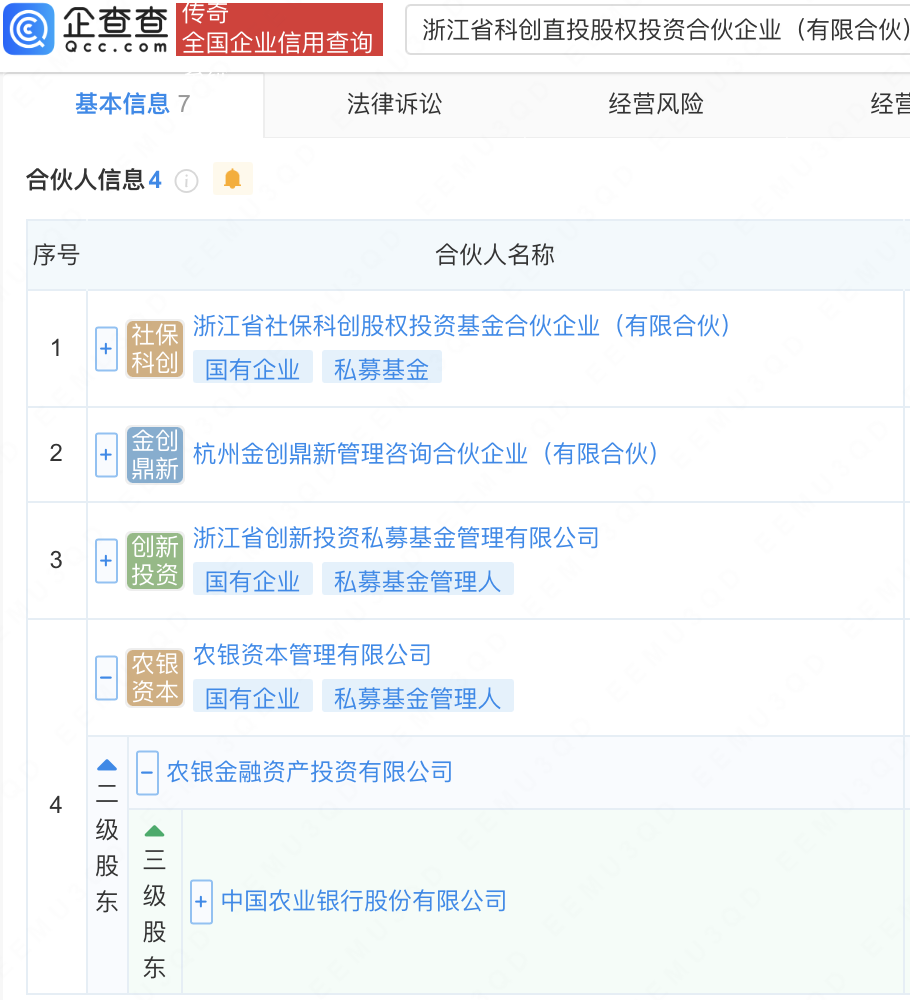Collapse 三级股东 using the green triangle
The image size is (910, 1000).
(x=154, y=831)
